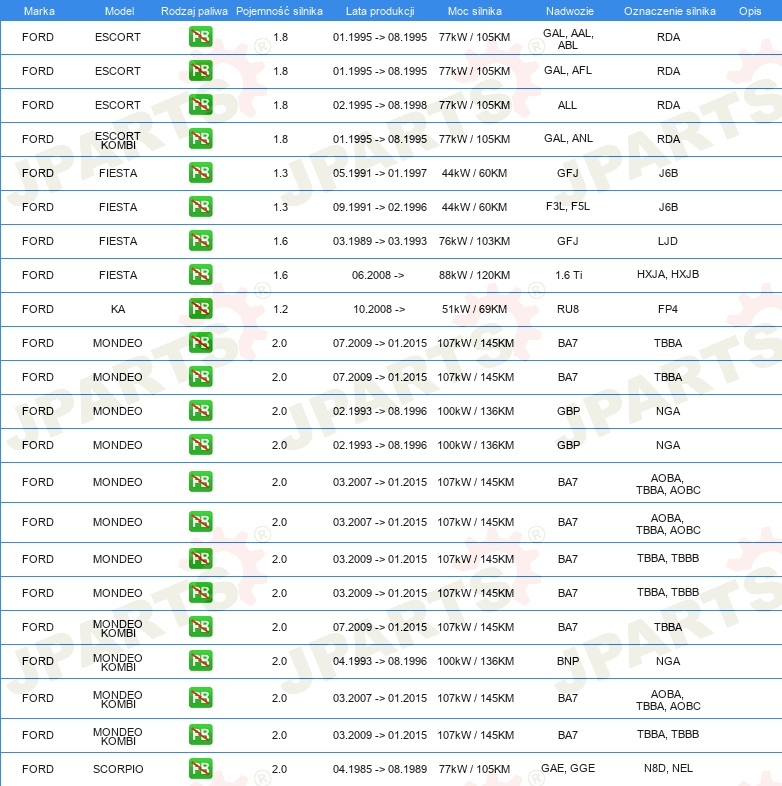Screen dimensions: 782x786
Task: Select the SCORPIO model cell
Action: pos(118,769)
